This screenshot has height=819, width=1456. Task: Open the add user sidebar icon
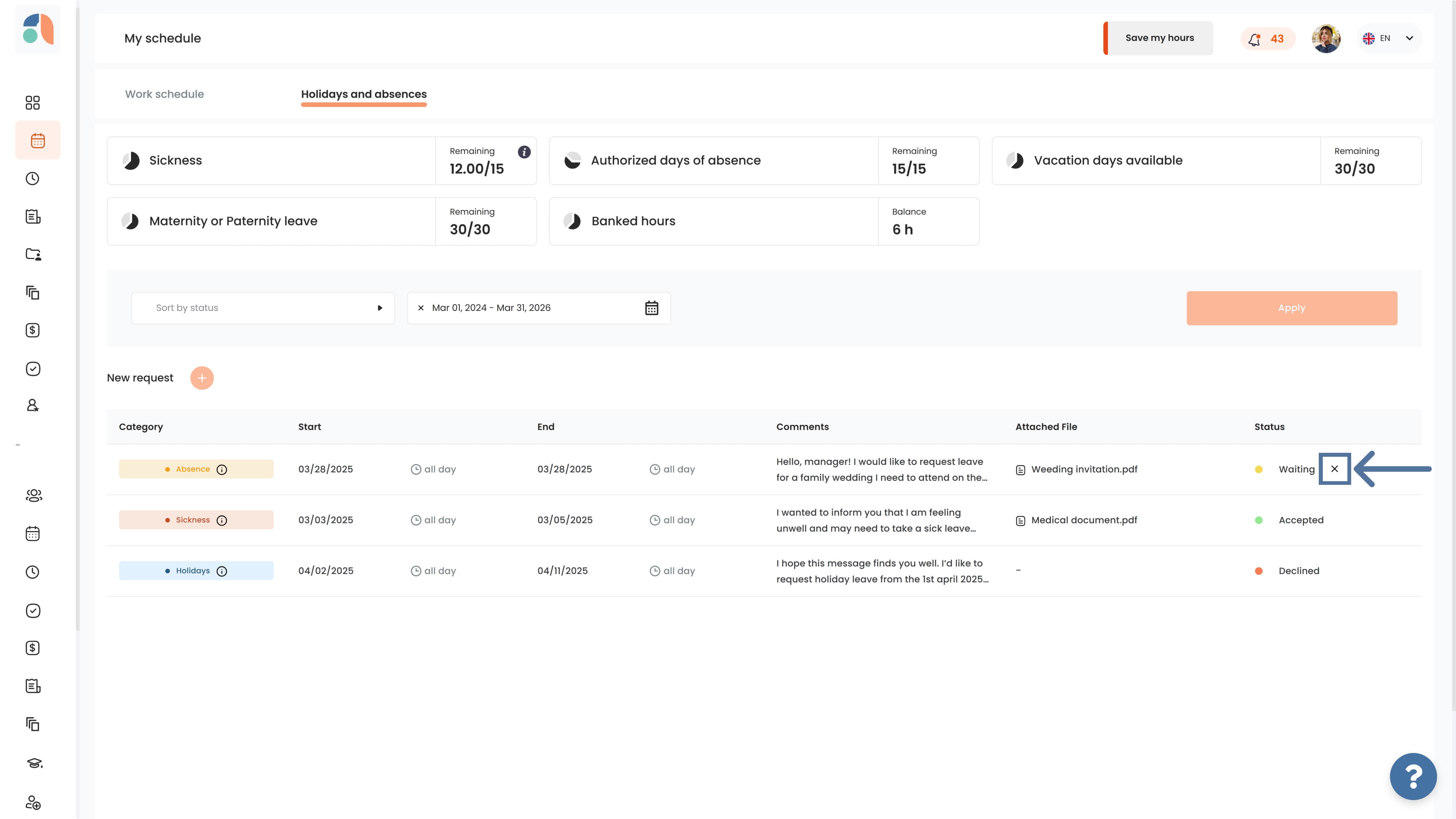point(33,803)
